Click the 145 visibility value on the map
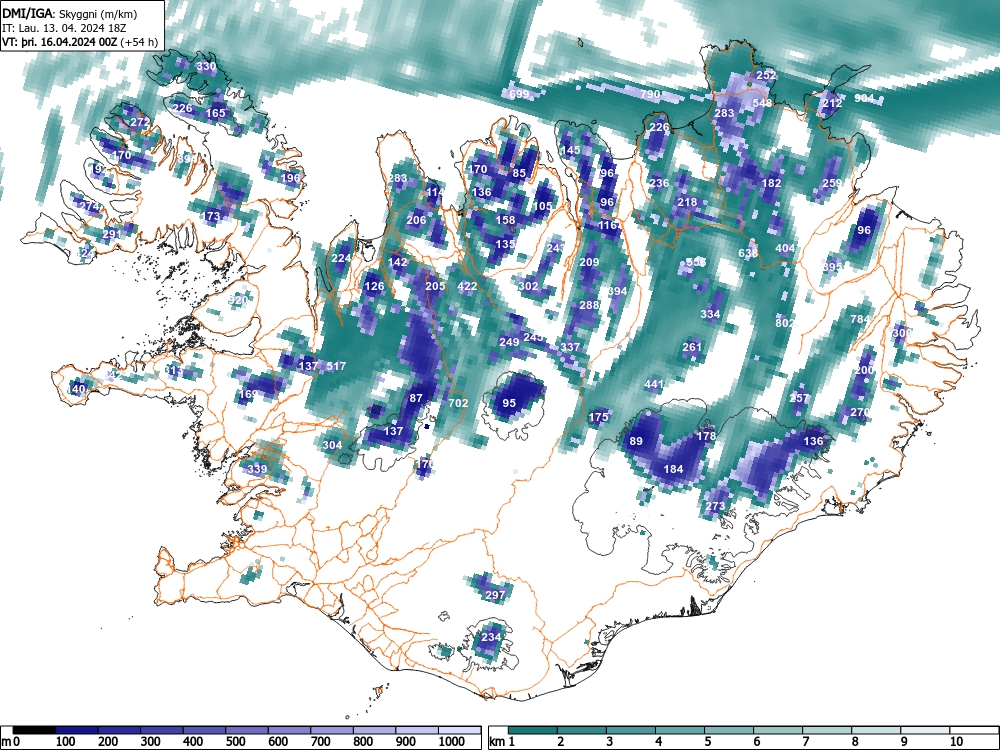Image resolution: width=1000 pixels, height=750 pixels. pyautogui.click(x=570, y=150)
